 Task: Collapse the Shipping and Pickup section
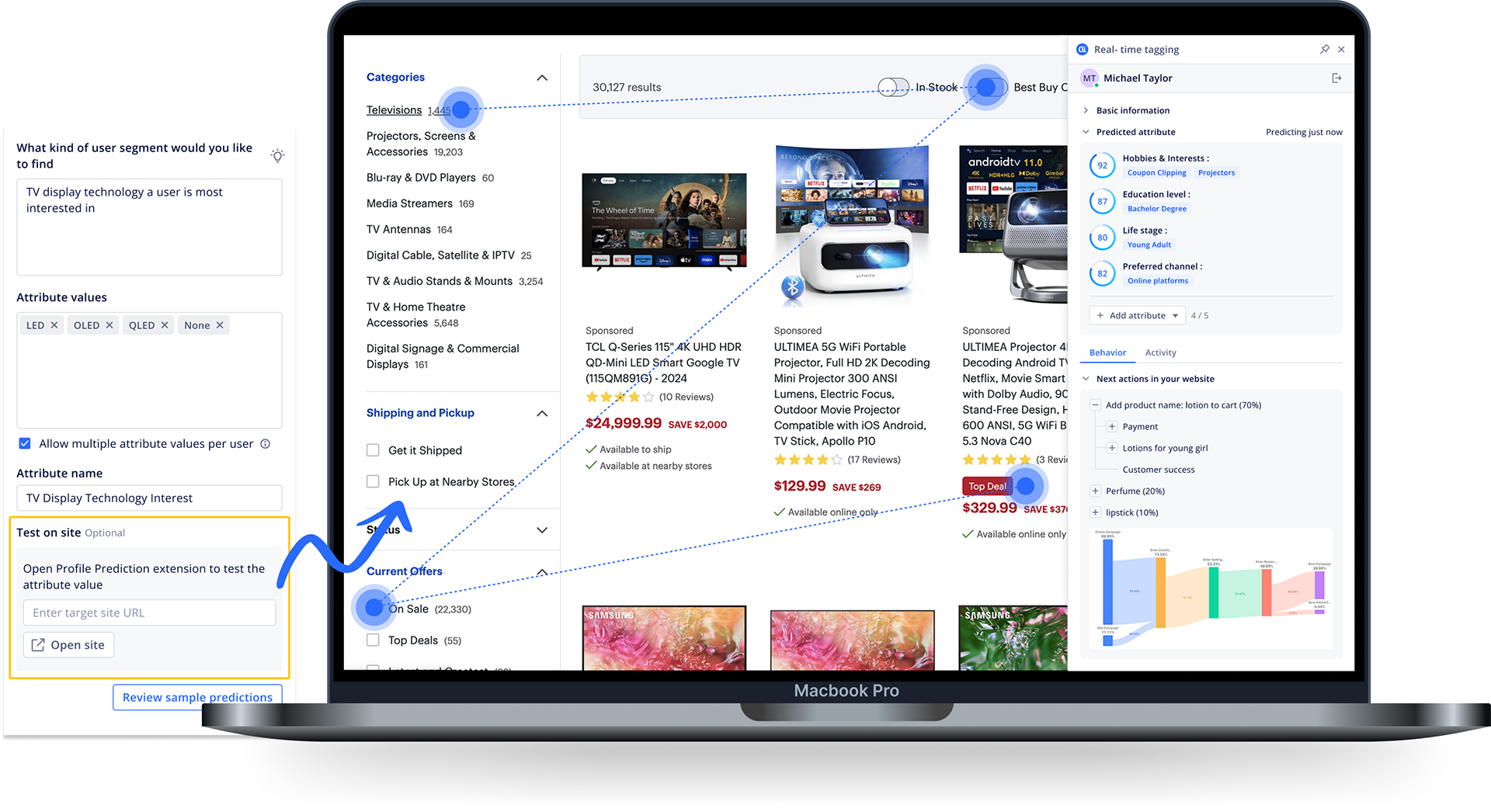pyautogui.click(x=542, y=413)
